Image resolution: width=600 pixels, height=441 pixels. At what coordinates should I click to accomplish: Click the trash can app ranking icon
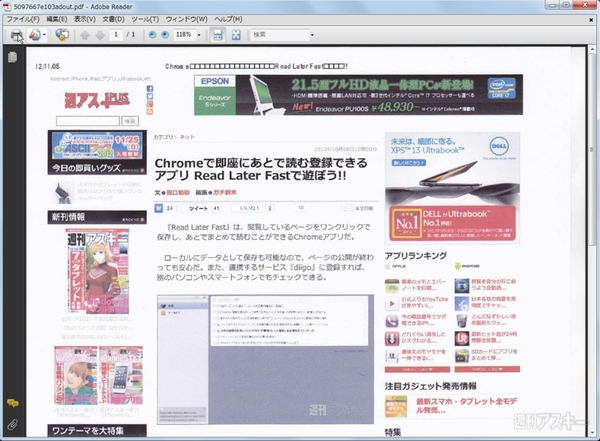[x=462, y=321]
